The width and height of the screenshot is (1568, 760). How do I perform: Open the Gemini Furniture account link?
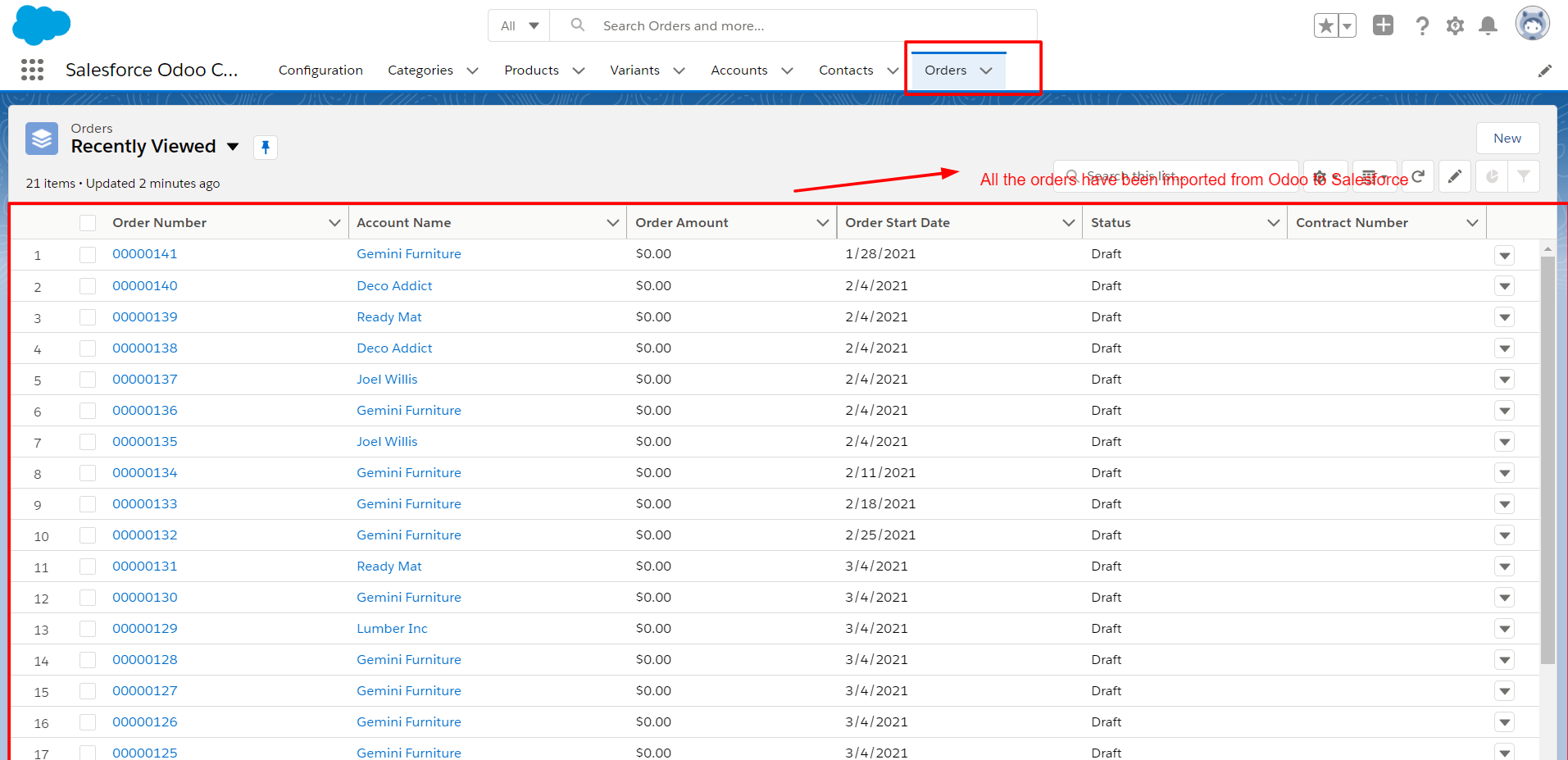pyautogui.click(x=408, y=253)
